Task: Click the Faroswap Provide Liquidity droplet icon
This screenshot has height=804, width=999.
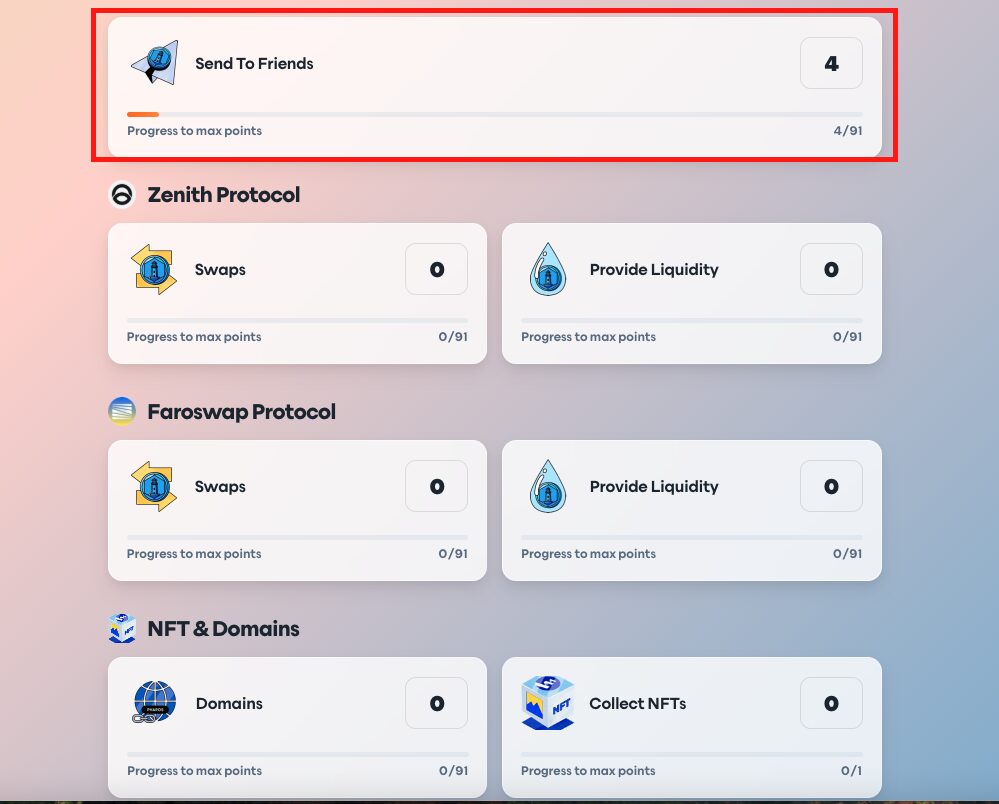Action: (x=547, y=487)
